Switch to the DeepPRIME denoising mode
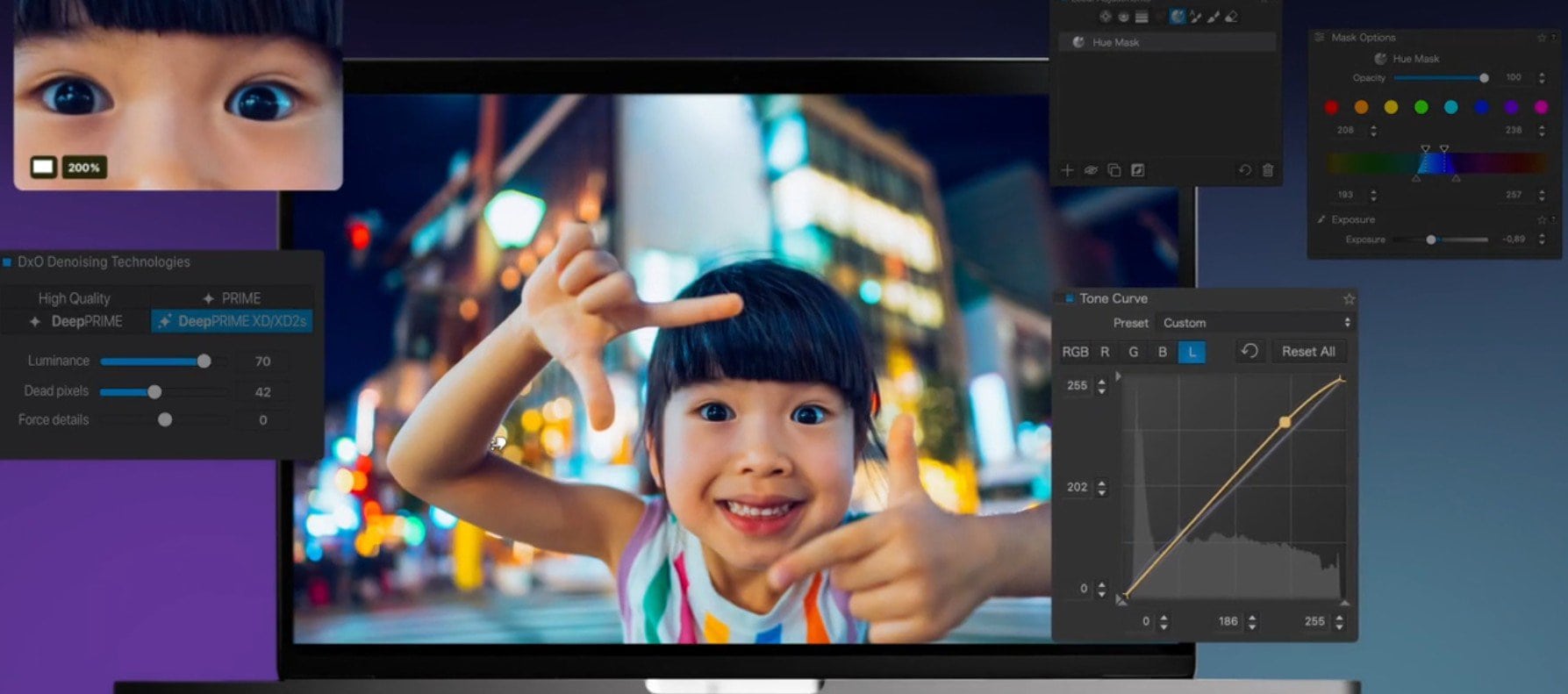1568x694 pixels. (77, 321)
